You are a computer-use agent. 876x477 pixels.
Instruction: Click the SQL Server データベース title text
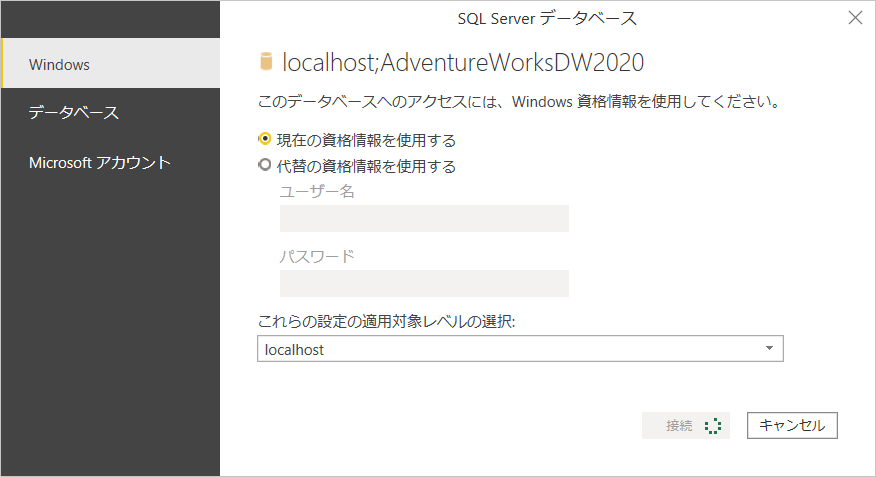(x=547, y=18)
